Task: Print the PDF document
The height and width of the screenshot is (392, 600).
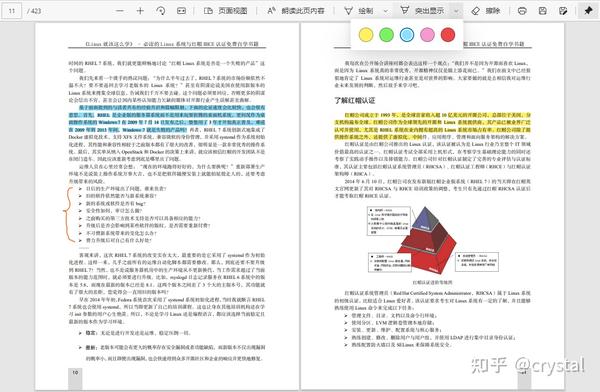Action: pyautogui.click(x=522, y=11)
